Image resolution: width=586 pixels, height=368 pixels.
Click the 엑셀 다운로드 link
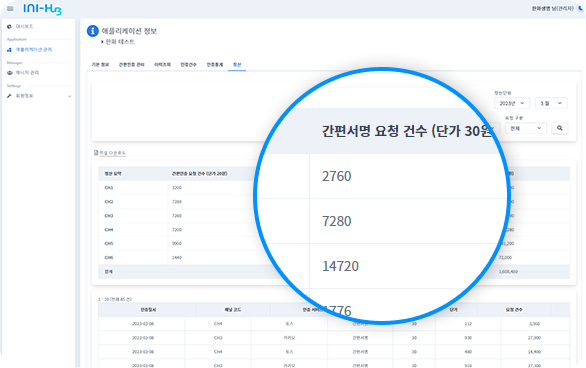tap(112, 153)
